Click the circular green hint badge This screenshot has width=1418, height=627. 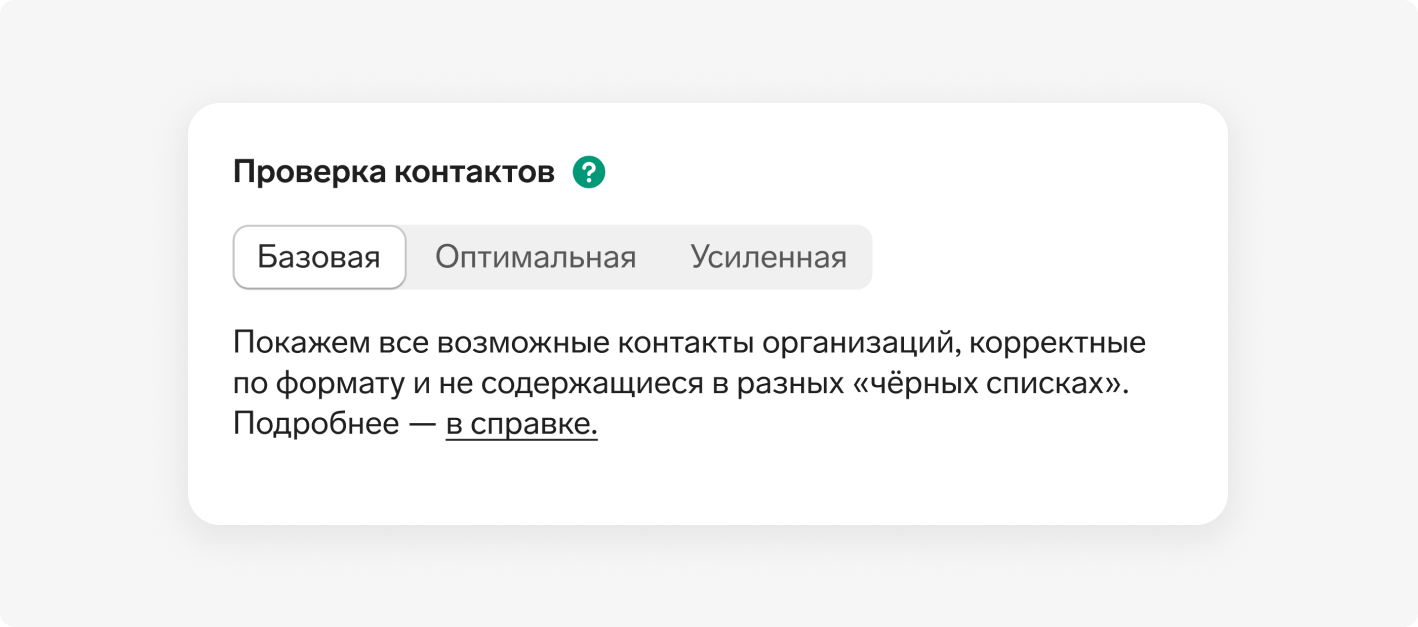(x=589, y=173)
